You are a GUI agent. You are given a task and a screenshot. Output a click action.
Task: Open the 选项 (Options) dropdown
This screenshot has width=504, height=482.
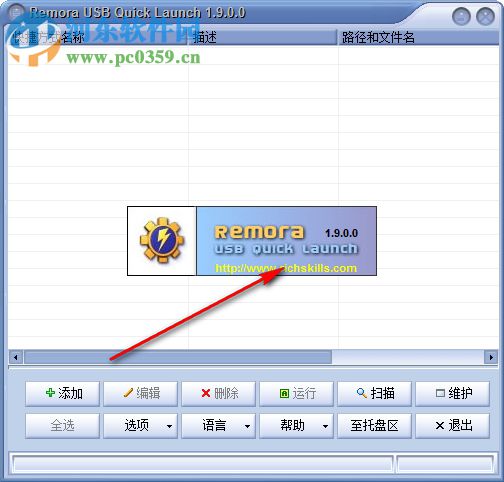140,426
